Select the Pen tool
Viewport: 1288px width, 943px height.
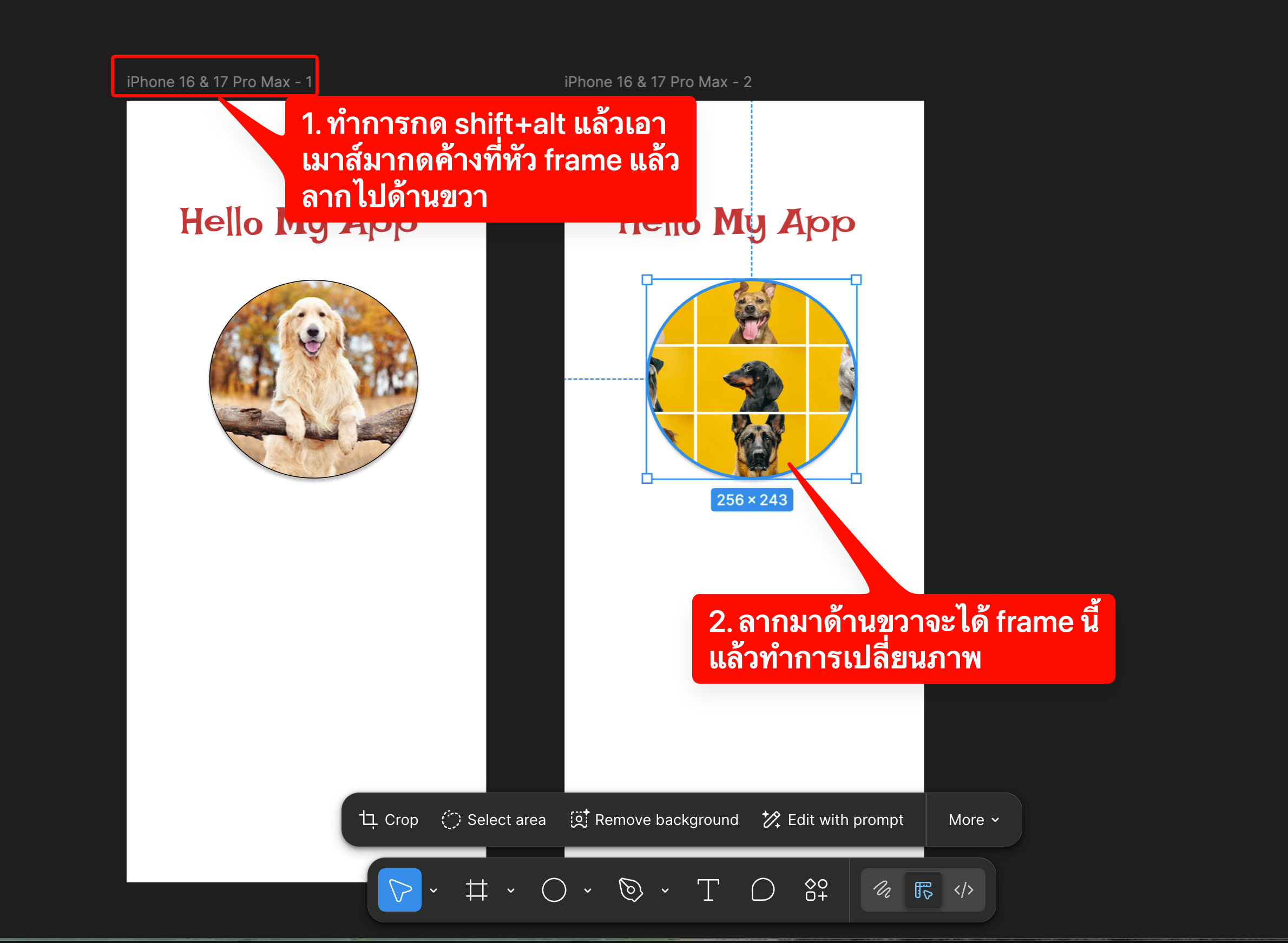pyautogui.click(x=630, y=889)
